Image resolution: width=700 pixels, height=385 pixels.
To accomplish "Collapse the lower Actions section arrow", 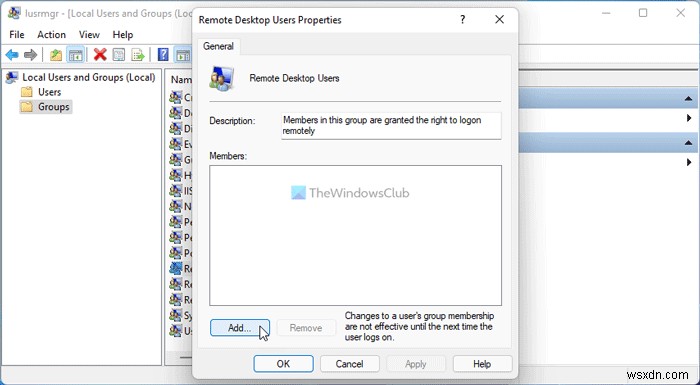I will 688,143.
